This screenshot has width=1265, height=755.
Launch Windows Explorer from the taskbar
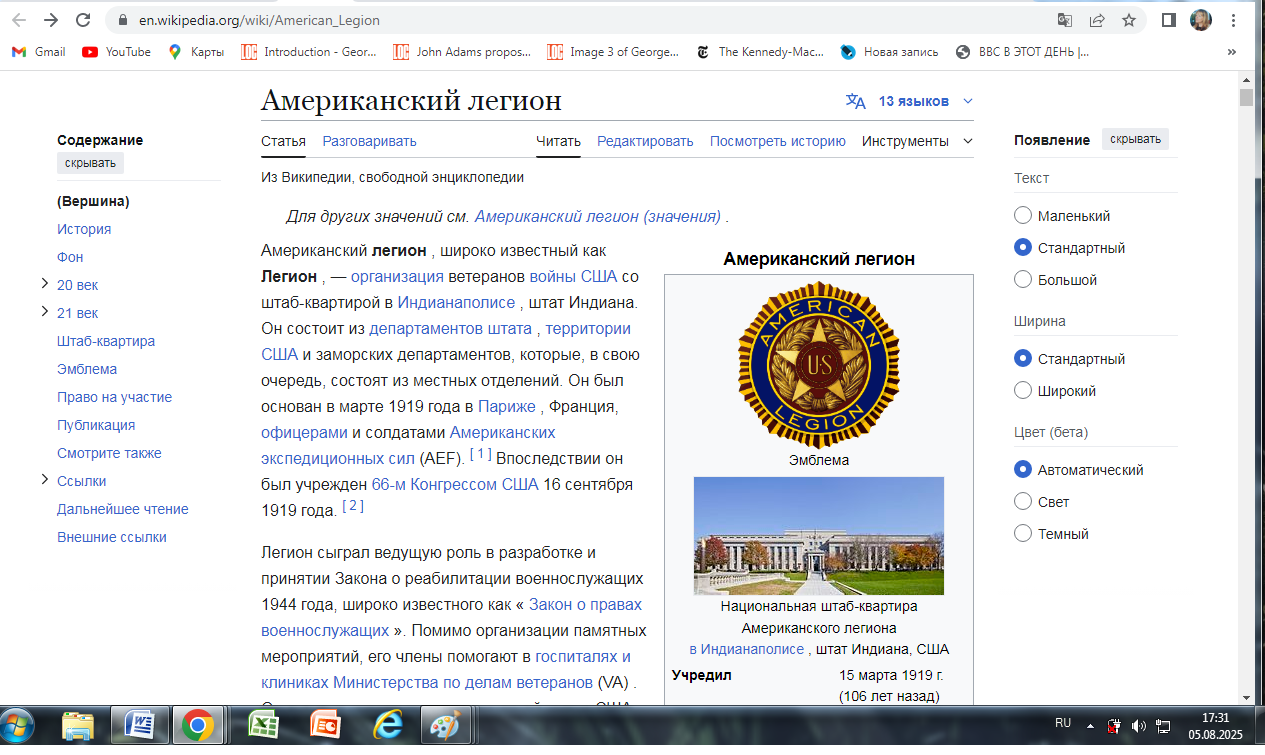[x=78, y=726]
